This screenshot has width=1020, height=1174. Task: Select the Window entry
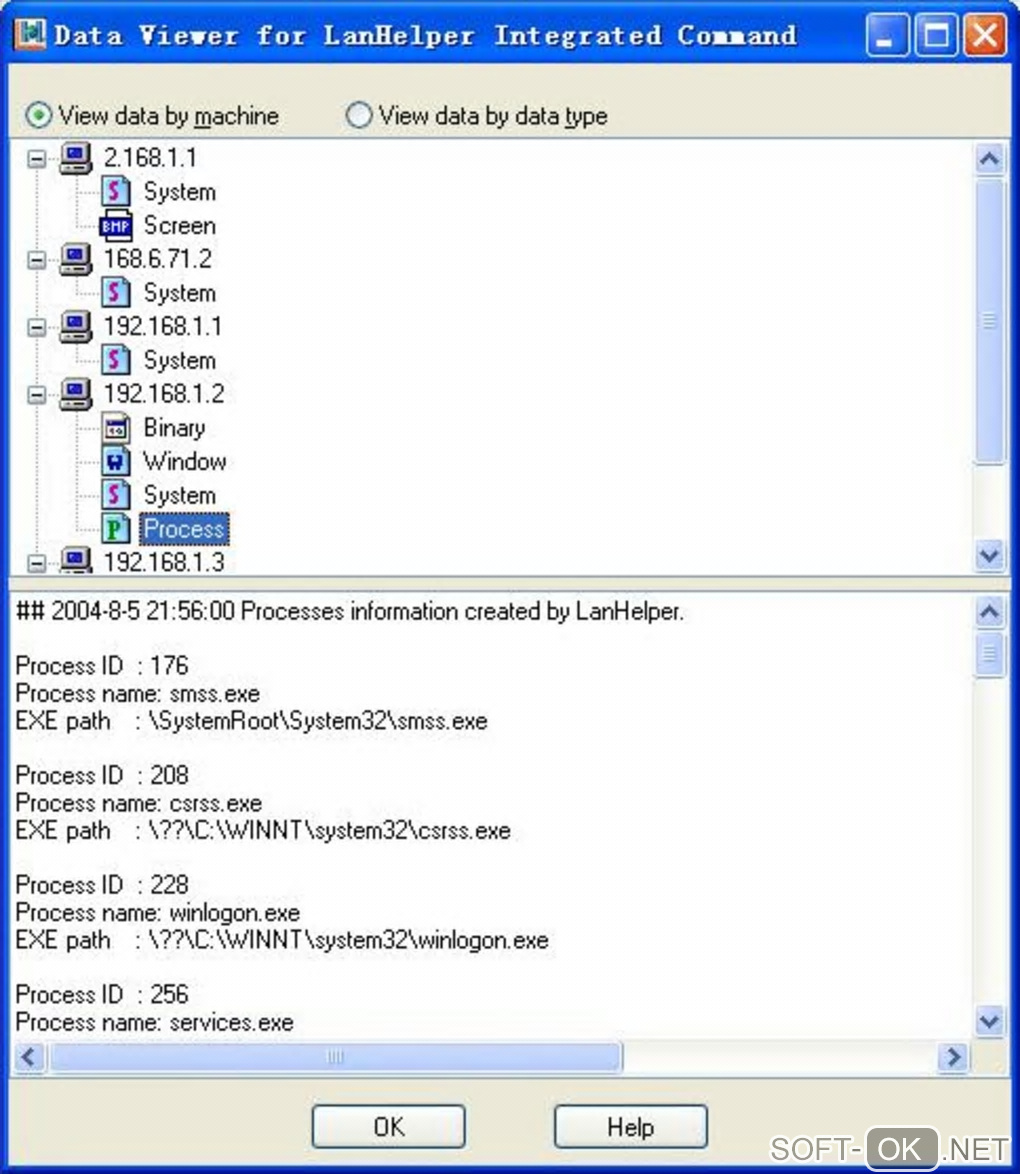click(185, 461)
